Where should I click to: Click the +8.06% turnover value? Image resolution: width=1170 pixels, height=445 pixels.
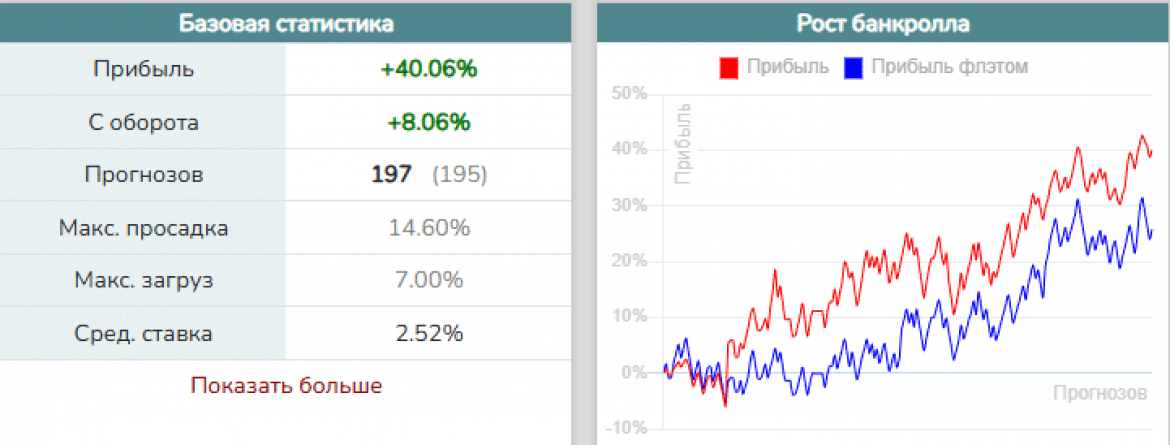(x=429, y=123)
